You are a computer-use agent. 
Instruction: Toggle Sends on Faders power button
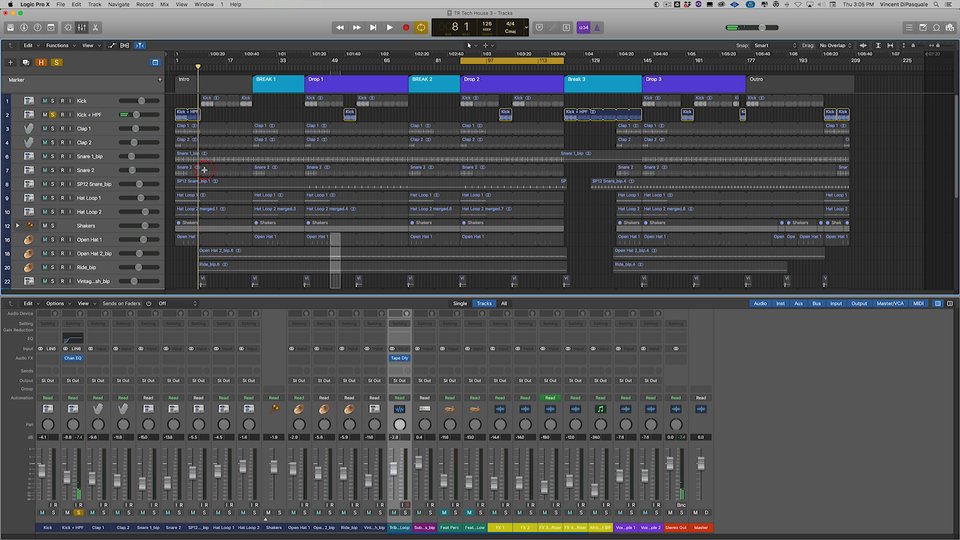[149, 304]
